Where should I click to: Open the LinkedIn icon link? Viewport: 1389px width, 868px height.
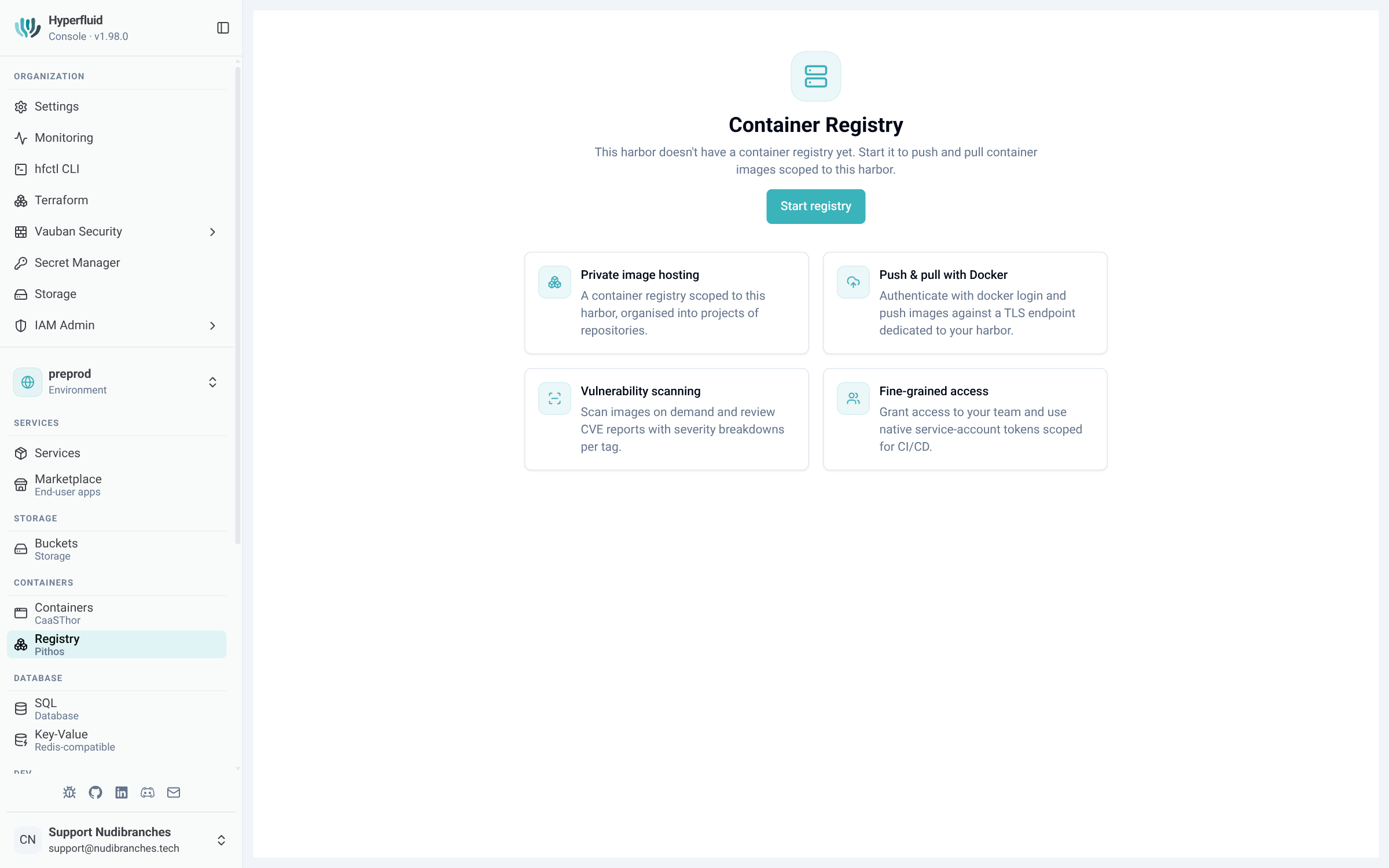[122, 792]
